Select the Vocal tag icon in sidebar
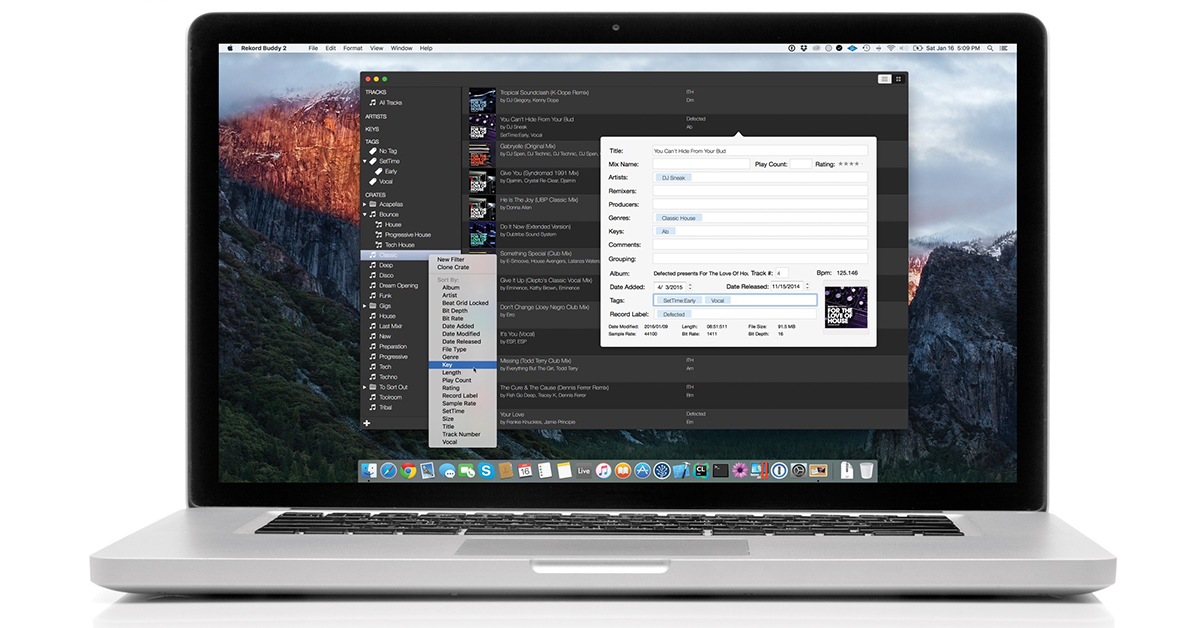Image resolution: width=1200 pixels, height=628 pixels. [x=373, y=182]
